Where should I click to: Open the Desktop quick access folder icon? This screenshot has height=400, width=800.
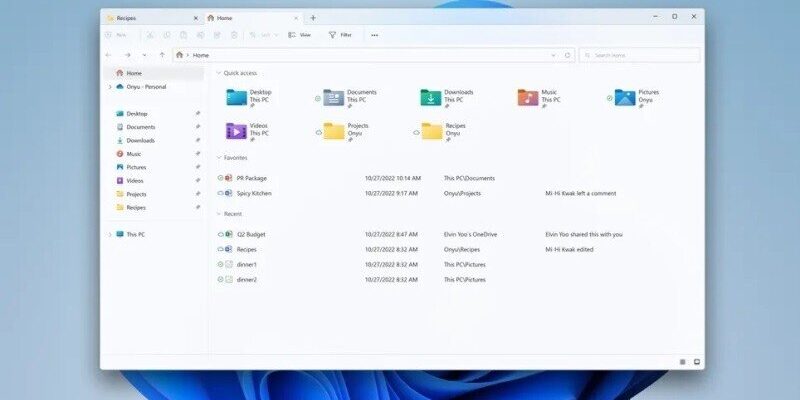(x=237, y=97)
